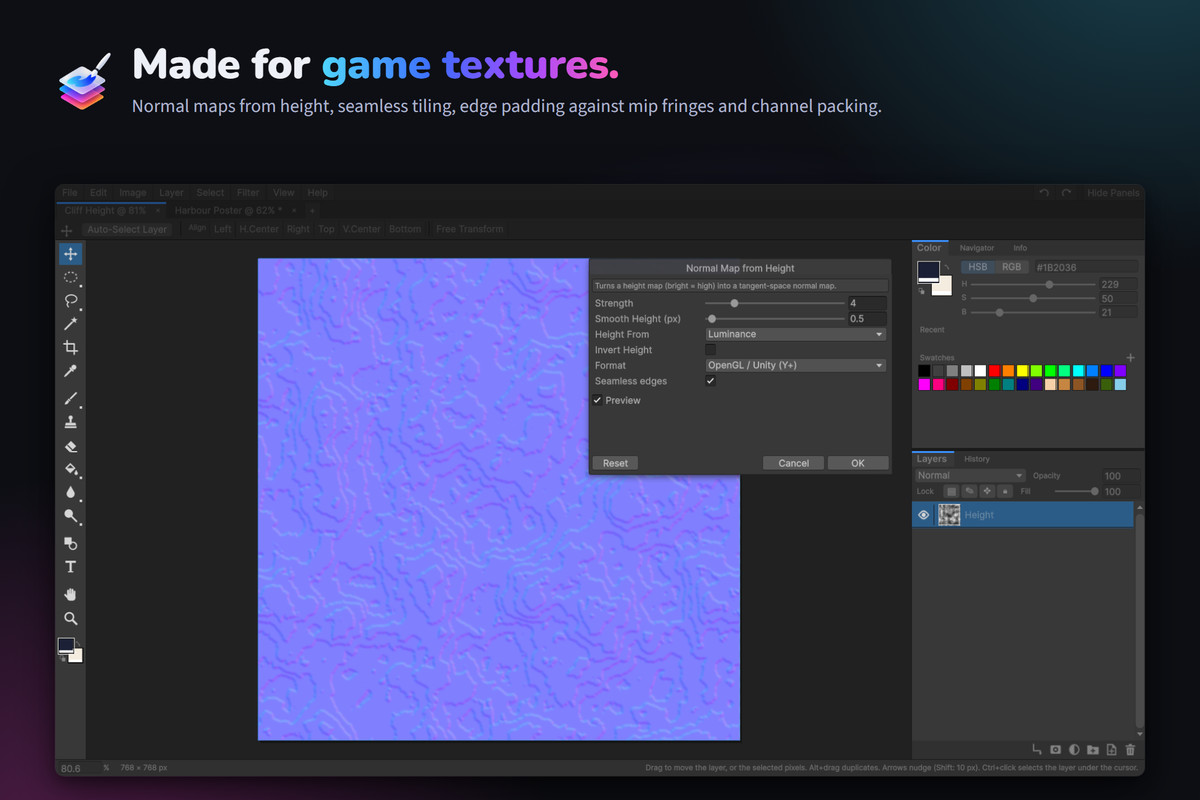The height and width of the screenshot is (800, 1200).
Task: Switch to the History tab
Action: 977,459
